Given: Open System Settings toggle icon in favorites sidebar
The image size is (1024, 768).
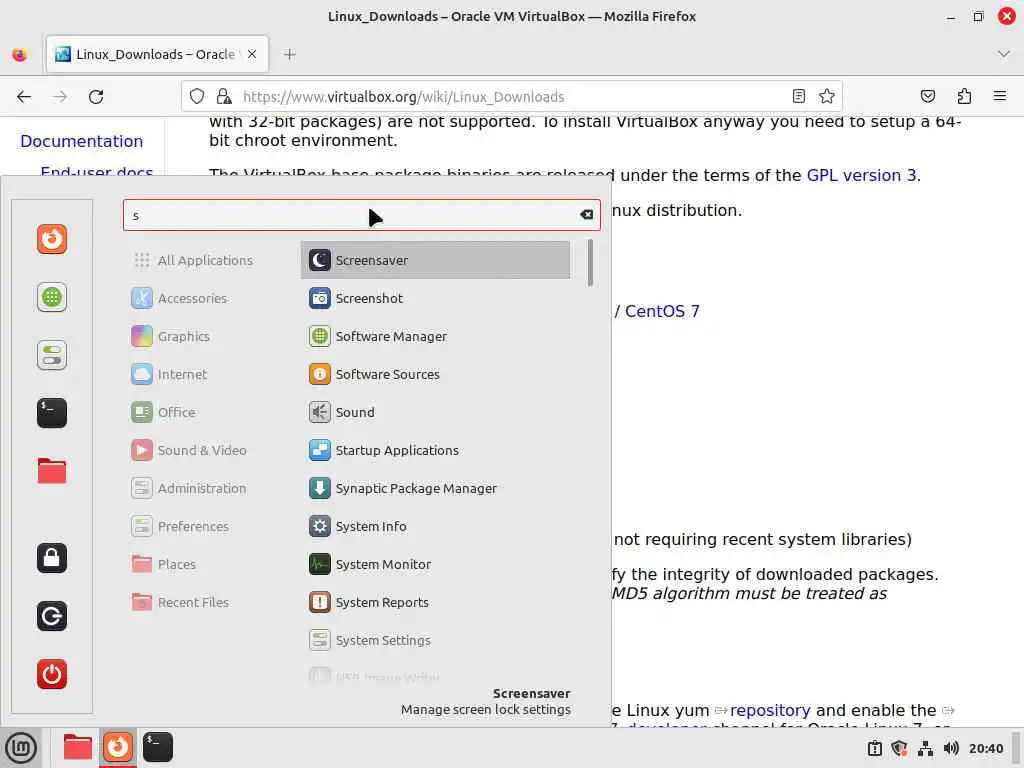Looking at the screenshot, I should [x=52, y=355].
